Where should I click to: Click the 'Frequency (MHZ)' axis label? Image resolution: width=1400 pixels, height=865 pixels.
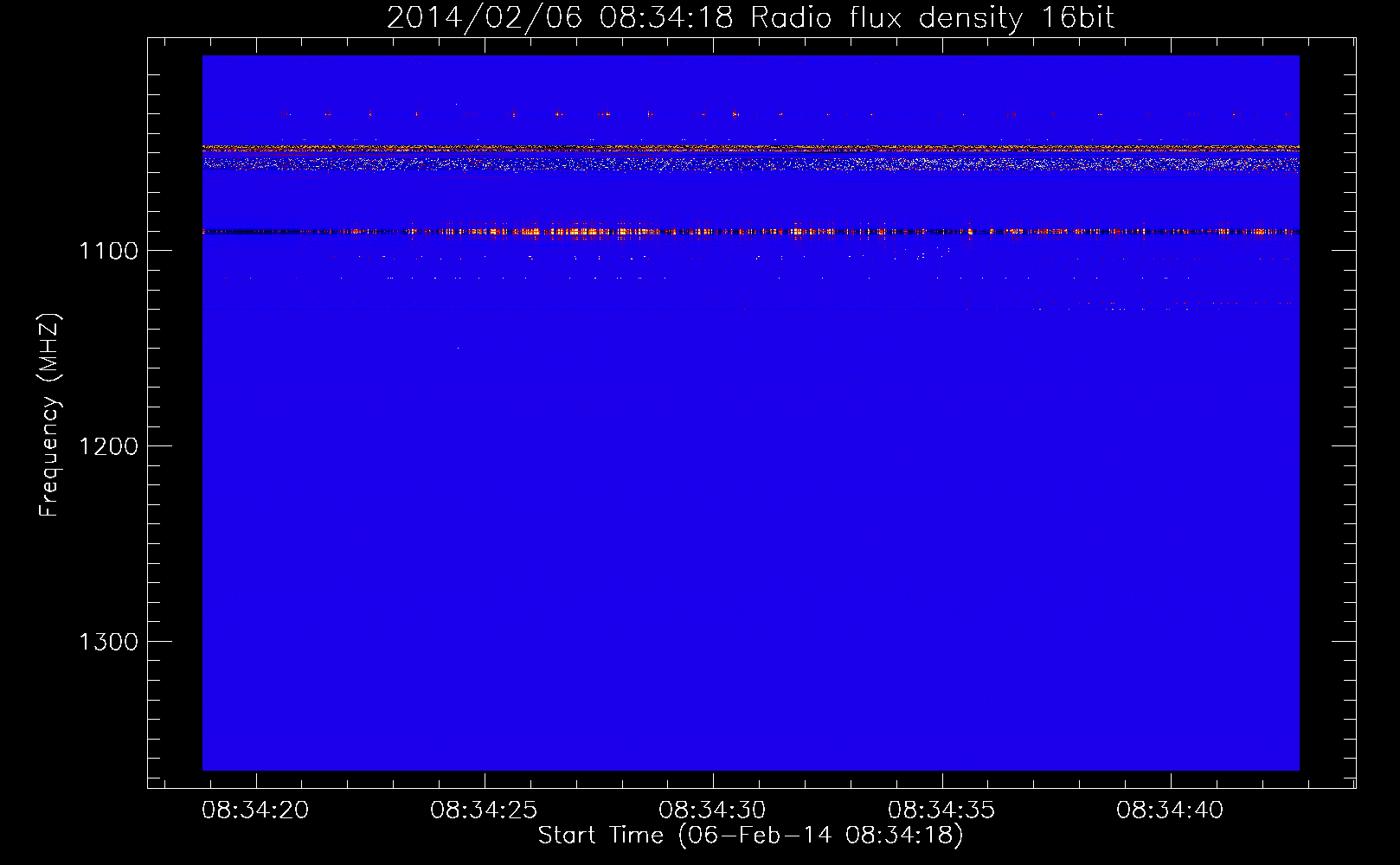coord(49,415)
